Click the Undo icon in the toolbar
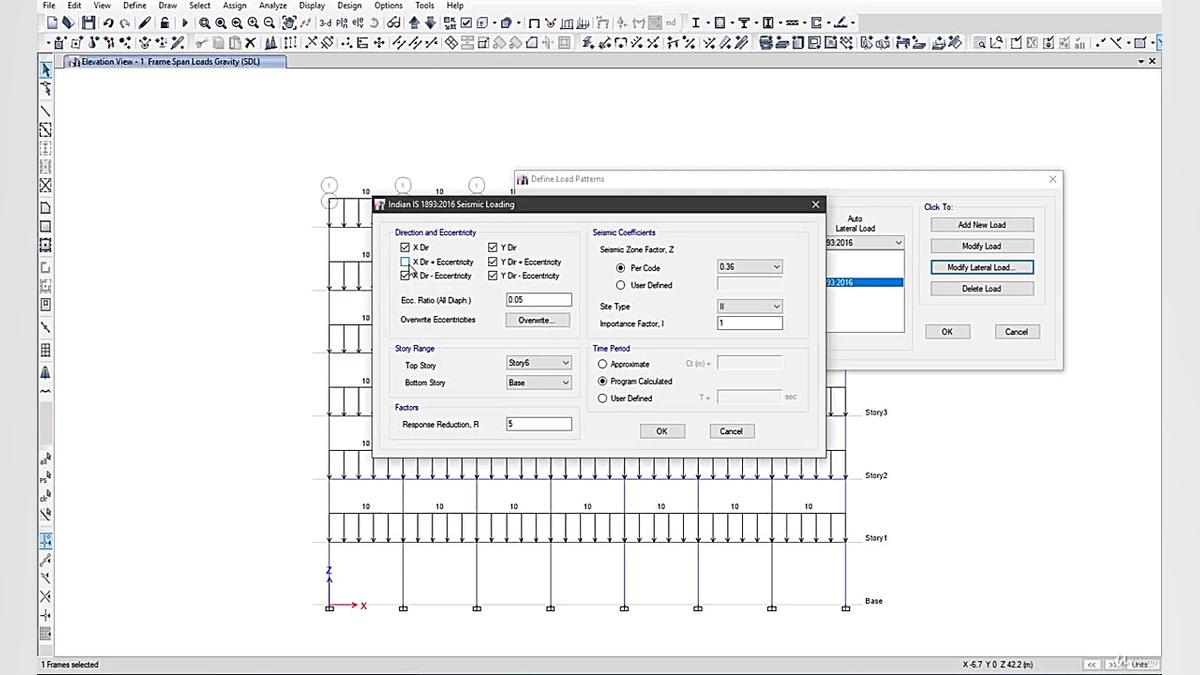This screenshot has height=675, width=1200. point(107,22)
